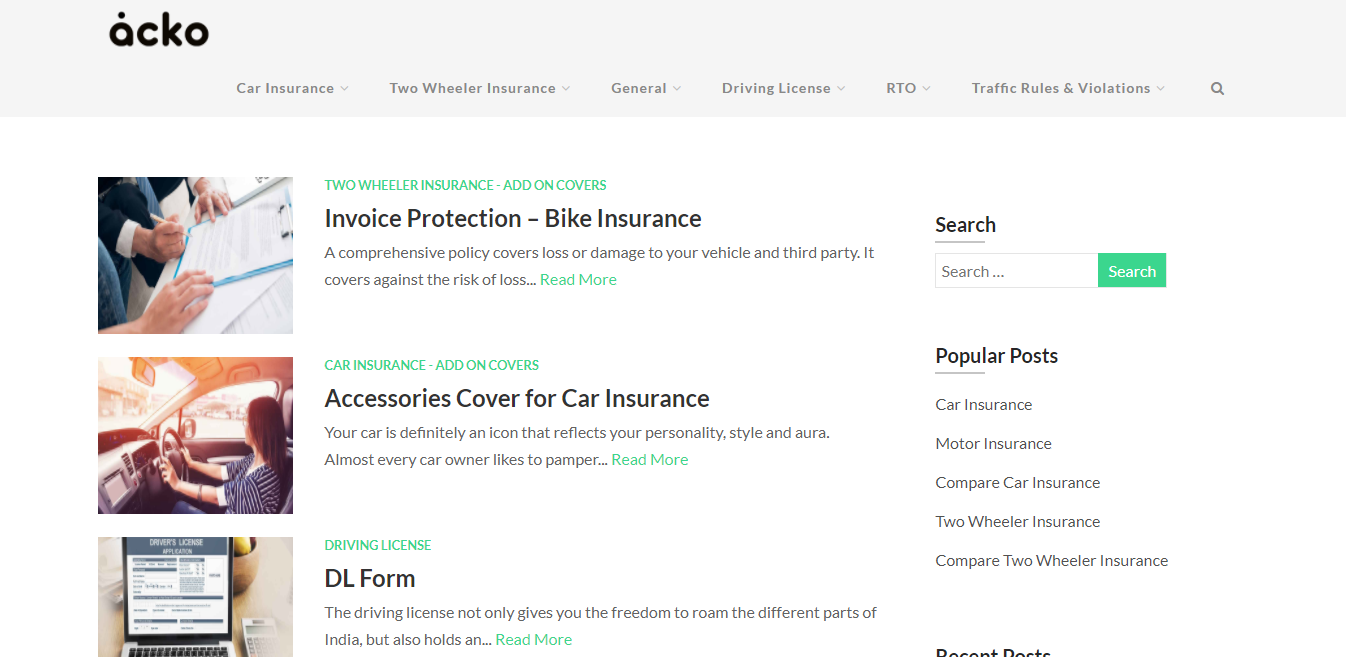1346x657 pixels.
Task: Open the Driving License dropdown
Action: point(777,88)
